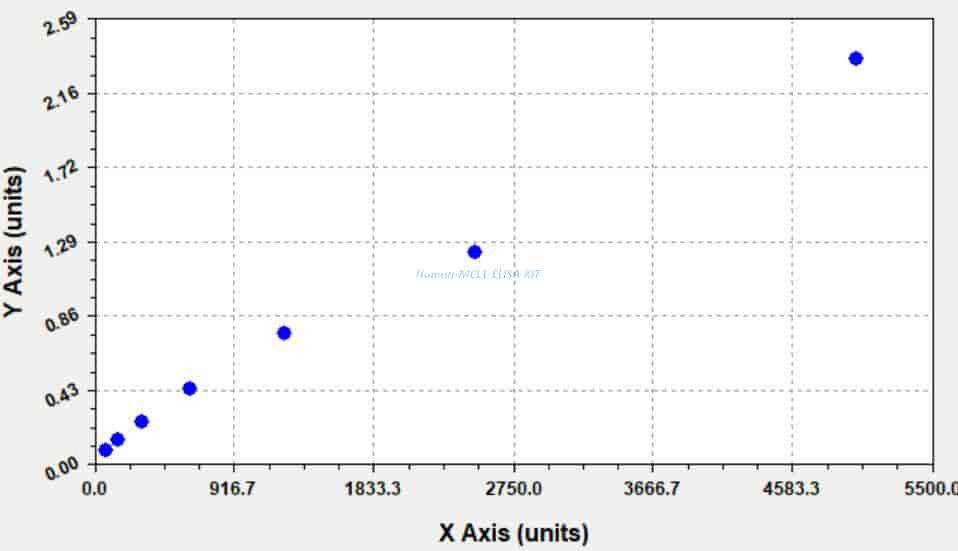958x551 pixels.
Task: Click the 1833.3 X-axis tick label
Action: point(373,489)
